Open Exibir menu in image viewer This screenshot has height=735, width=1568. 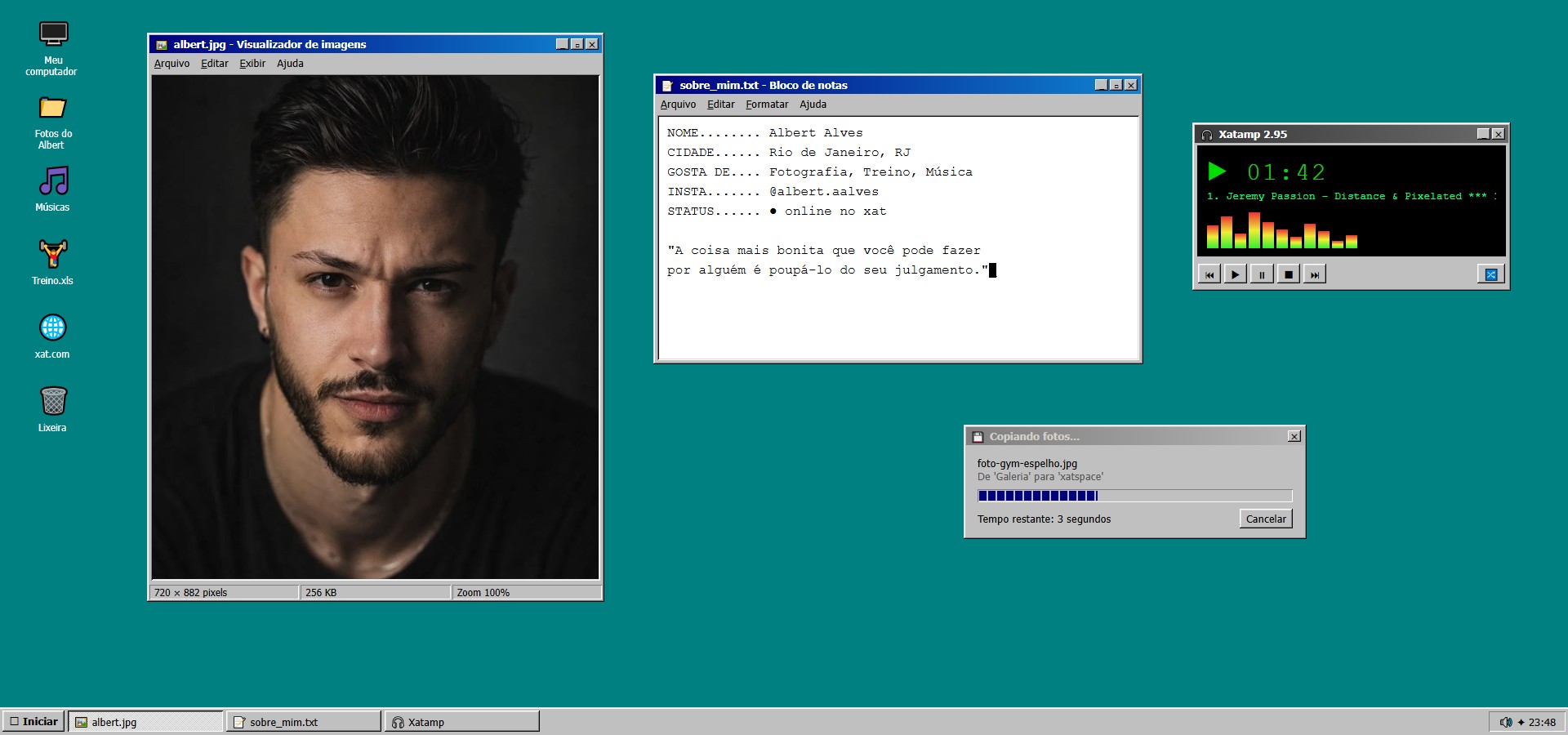[252, 64]
